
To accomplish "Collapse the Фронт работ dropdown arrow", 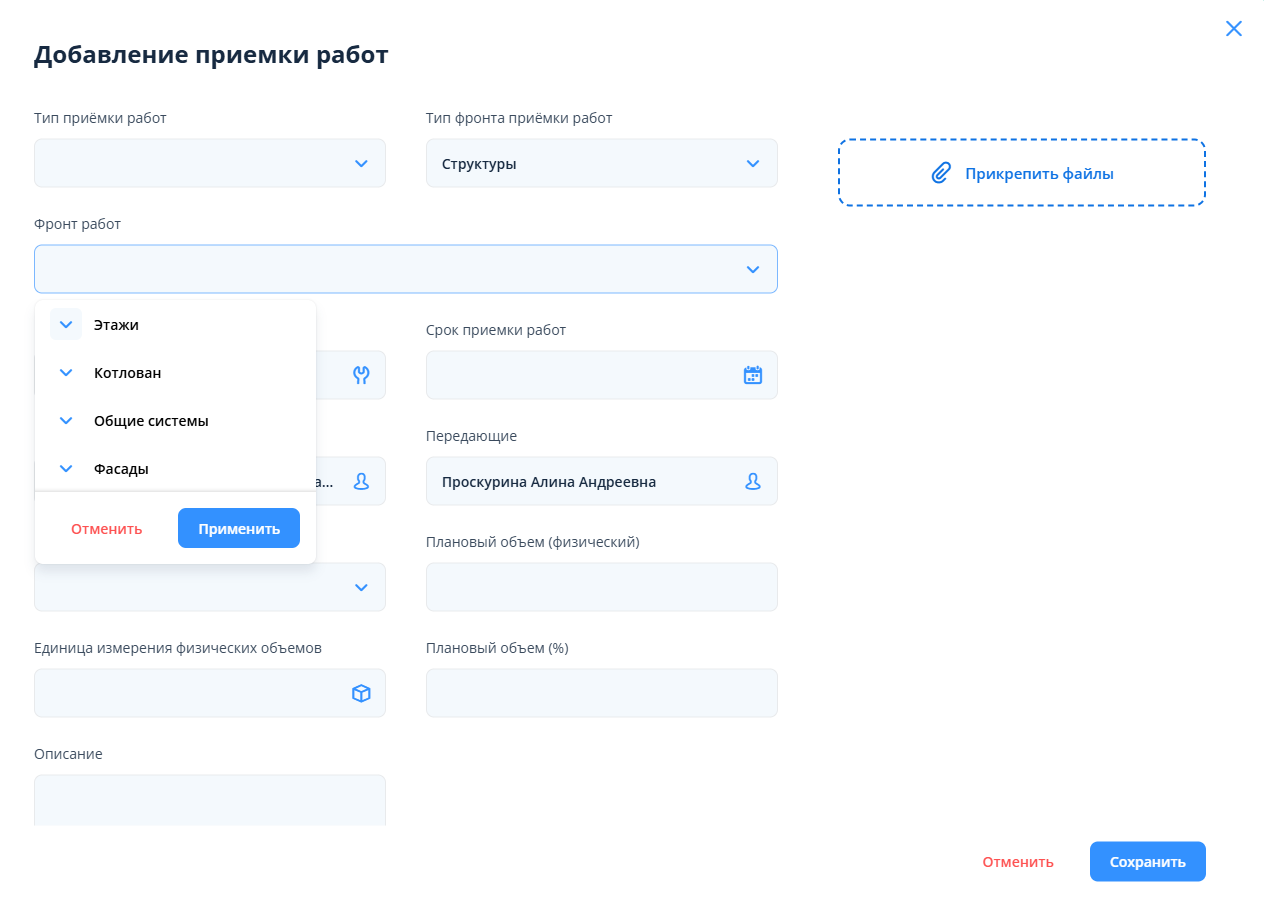I will (752, 269).
